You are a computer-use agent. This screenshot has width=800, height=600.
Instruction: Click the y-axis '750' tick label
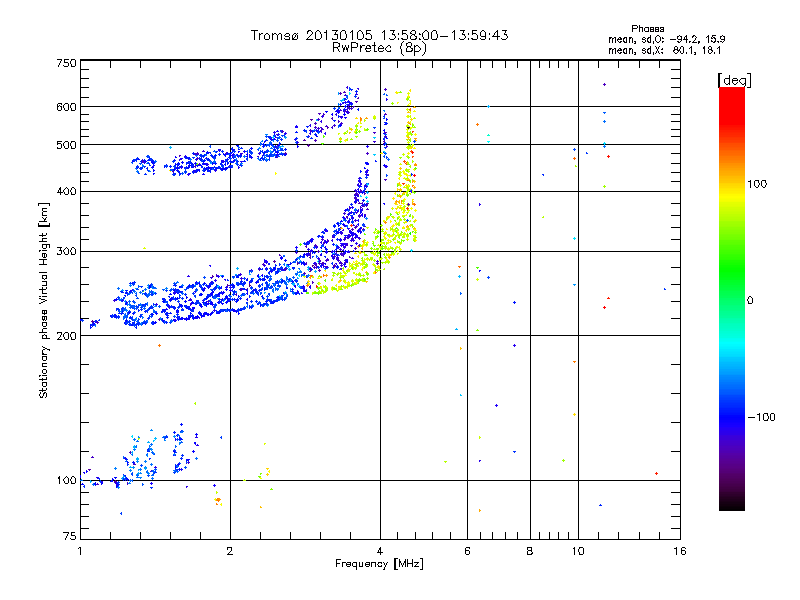point(66,63)
